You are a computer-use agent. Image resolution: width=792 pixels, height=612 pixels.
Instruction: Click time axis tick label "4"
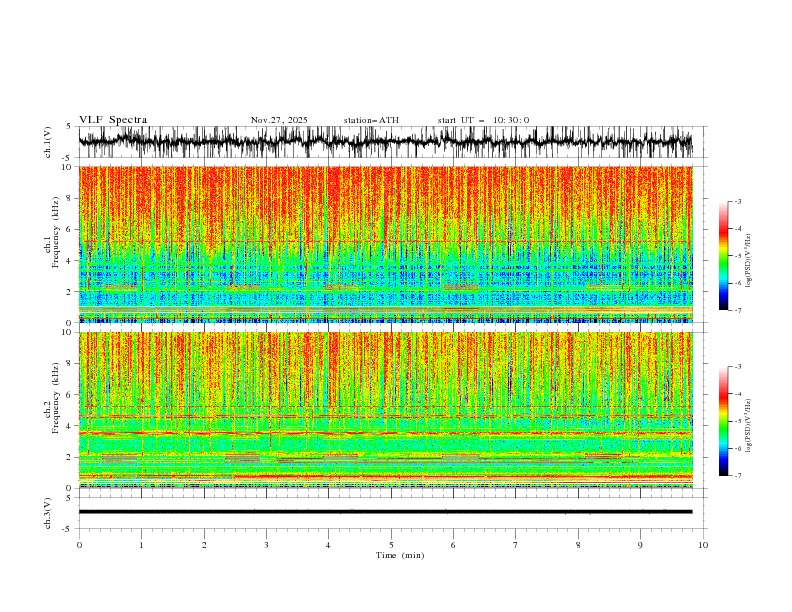click(x=328, y=545)
